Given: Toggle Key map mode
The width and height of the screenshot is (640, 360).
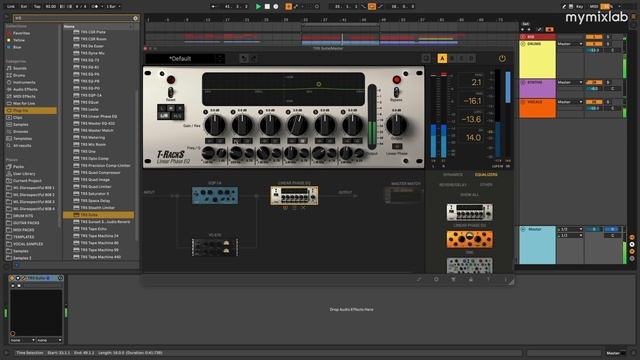Looking at the screenshot, I should pos(579,7).
